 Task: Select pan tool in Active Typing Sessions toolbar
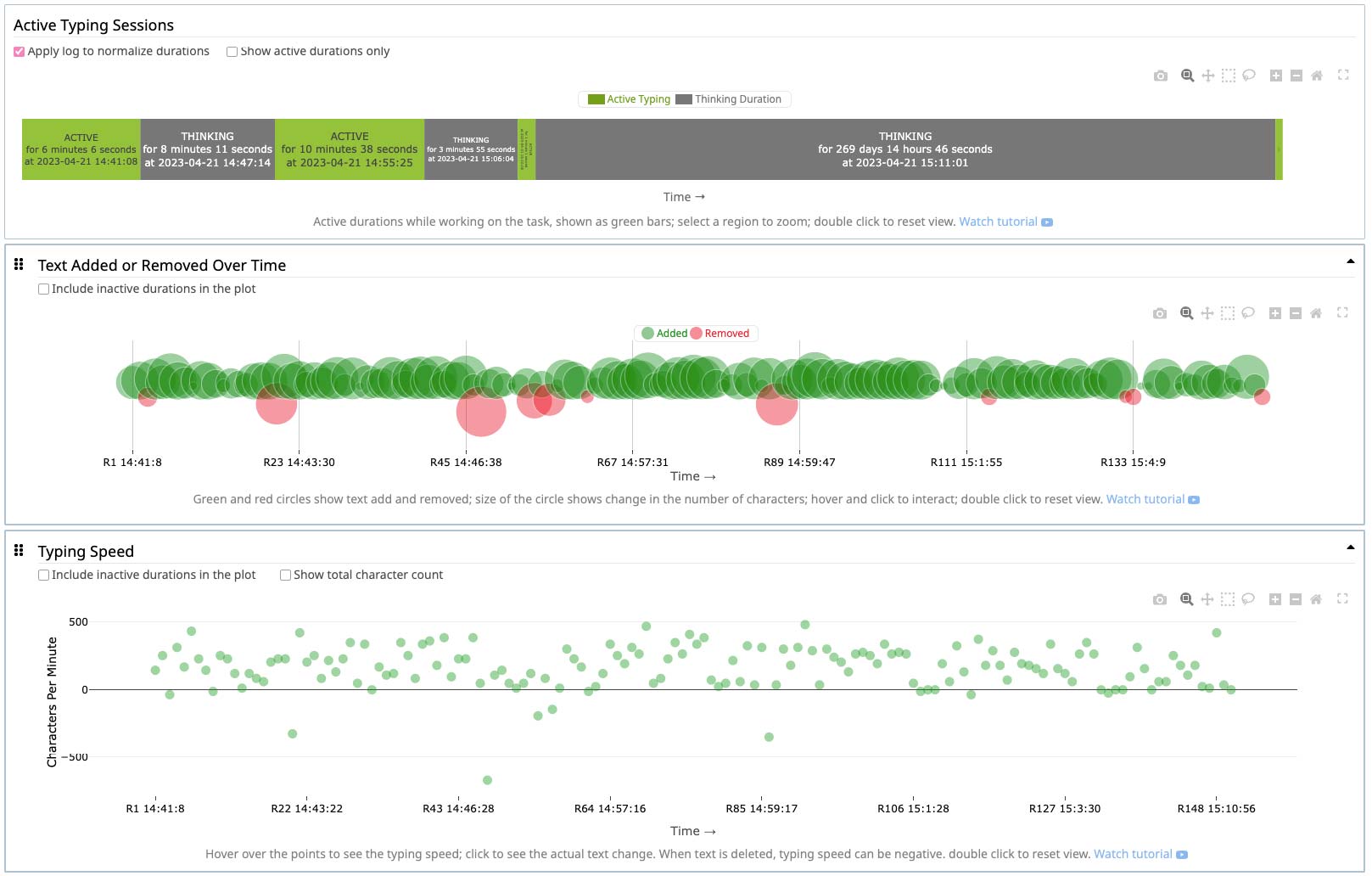[x=1207, y=76]
